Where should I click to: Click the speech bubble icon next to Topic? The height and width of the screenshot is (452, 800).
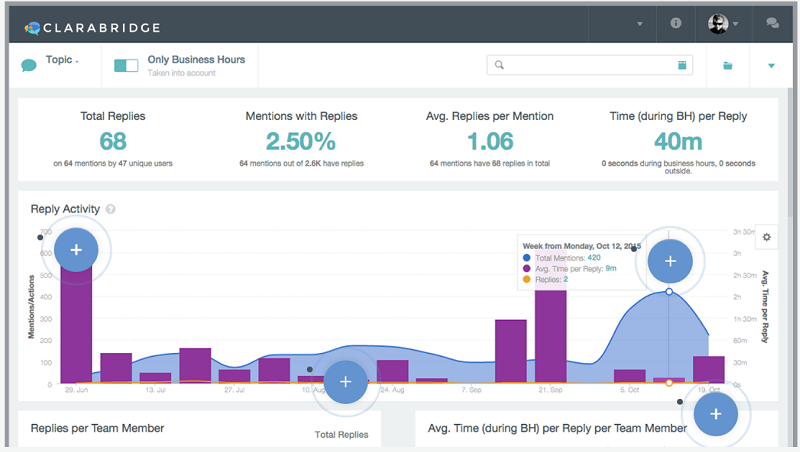point(29,65)
